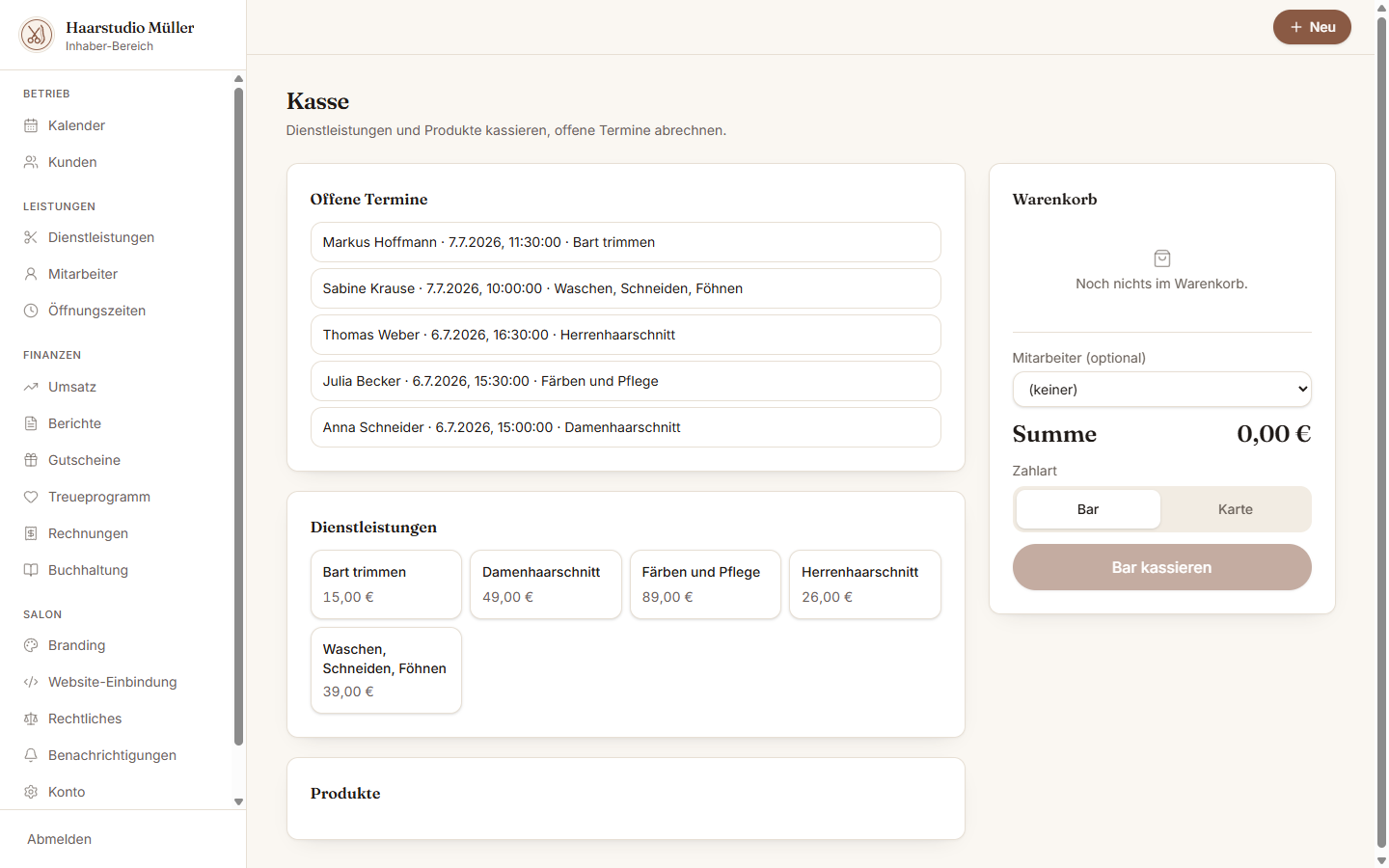Click the Berichte document icon
Viewport: 1389px width, 868px height.
point(31,423)
